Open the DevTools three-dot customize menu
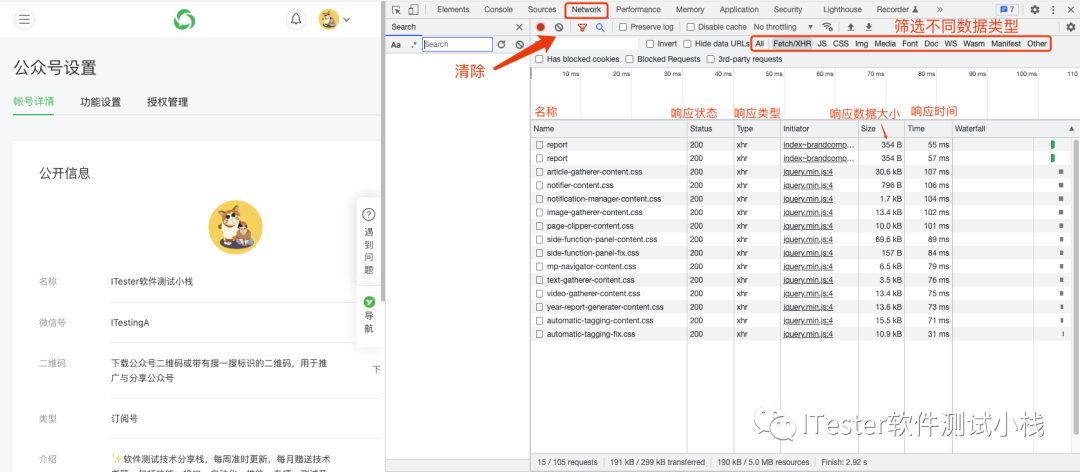This screenshot has width=1080, height=472. point(1053,10)
